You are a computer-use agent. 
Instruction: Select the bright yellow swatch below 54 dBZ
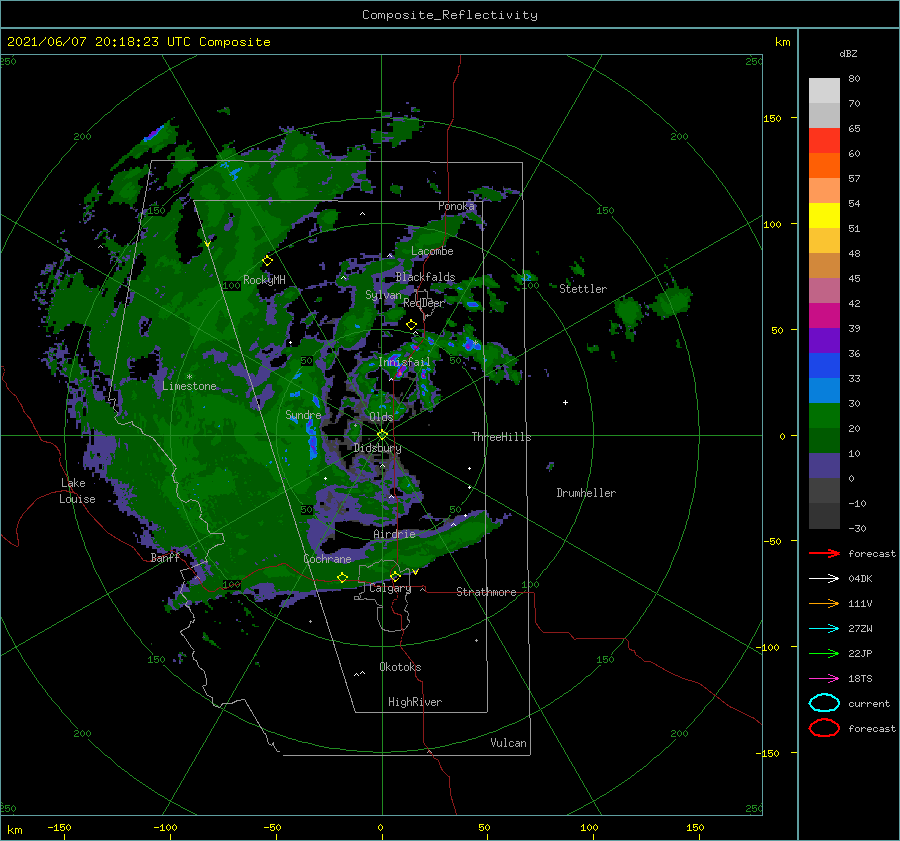point(824,215)
